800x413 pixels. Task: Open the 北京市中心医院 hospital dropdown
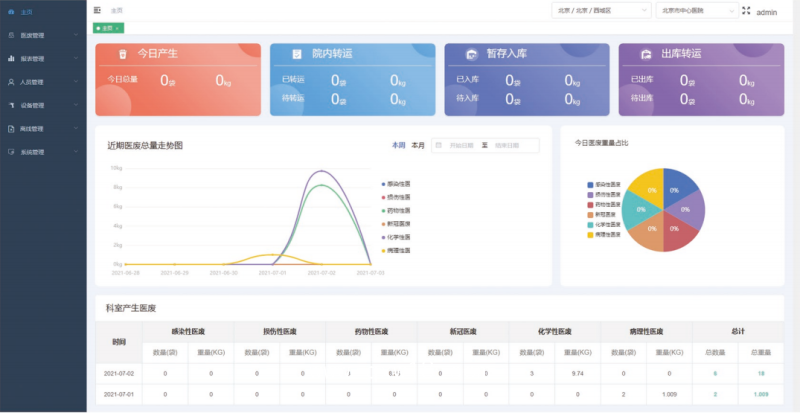(696, 10)
